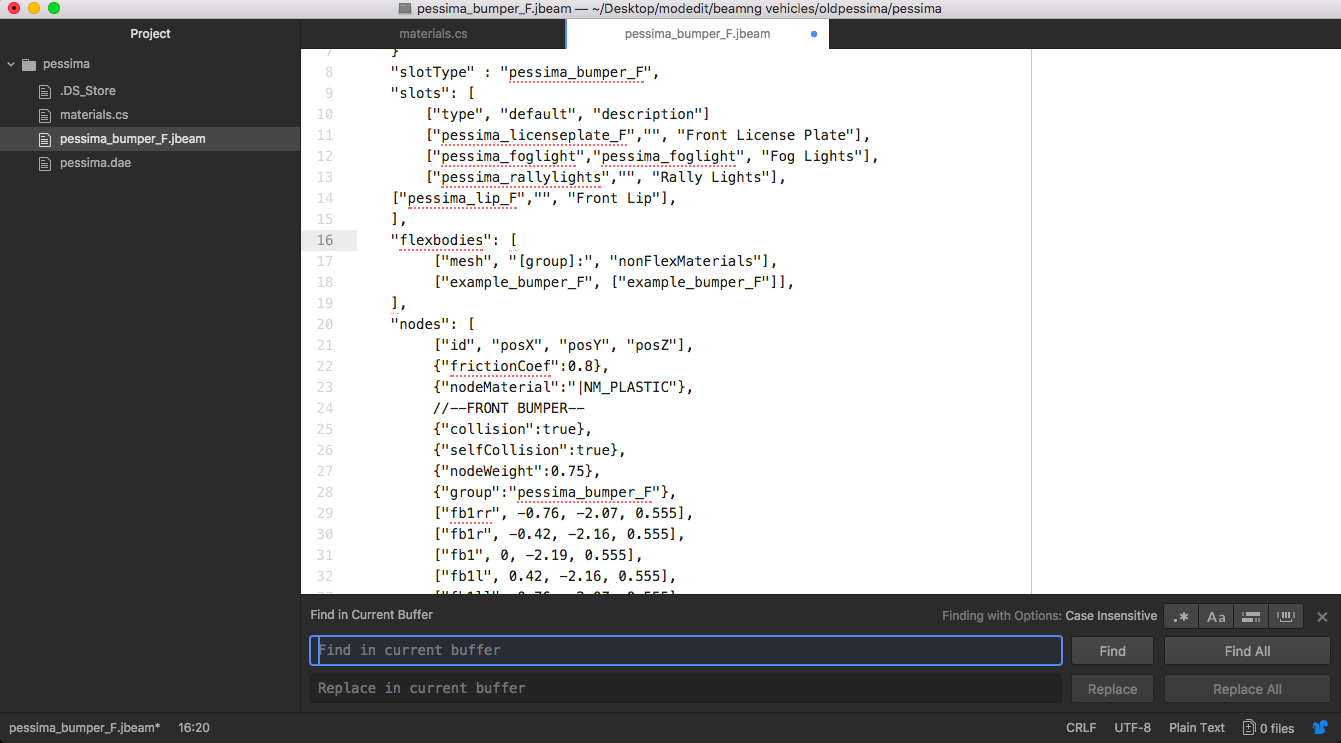Screen dimensions: 1341x743
Task: Click line number 16 in the gutter
Action: 325,240
